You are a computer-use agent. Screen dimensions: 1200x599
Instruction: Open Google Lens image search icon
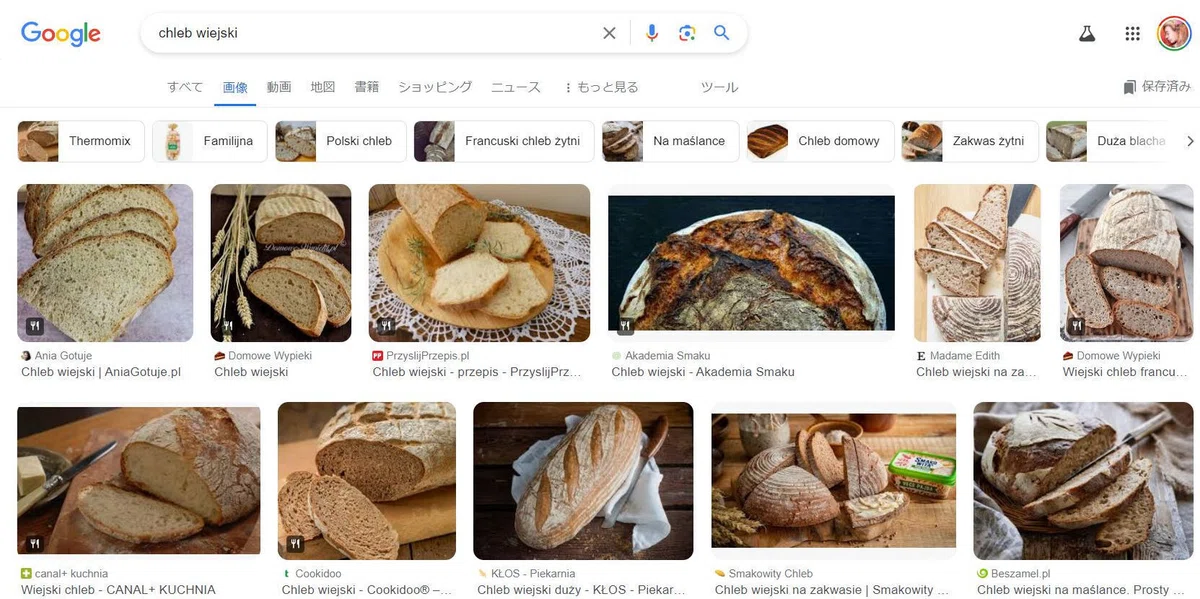point(687,33)
